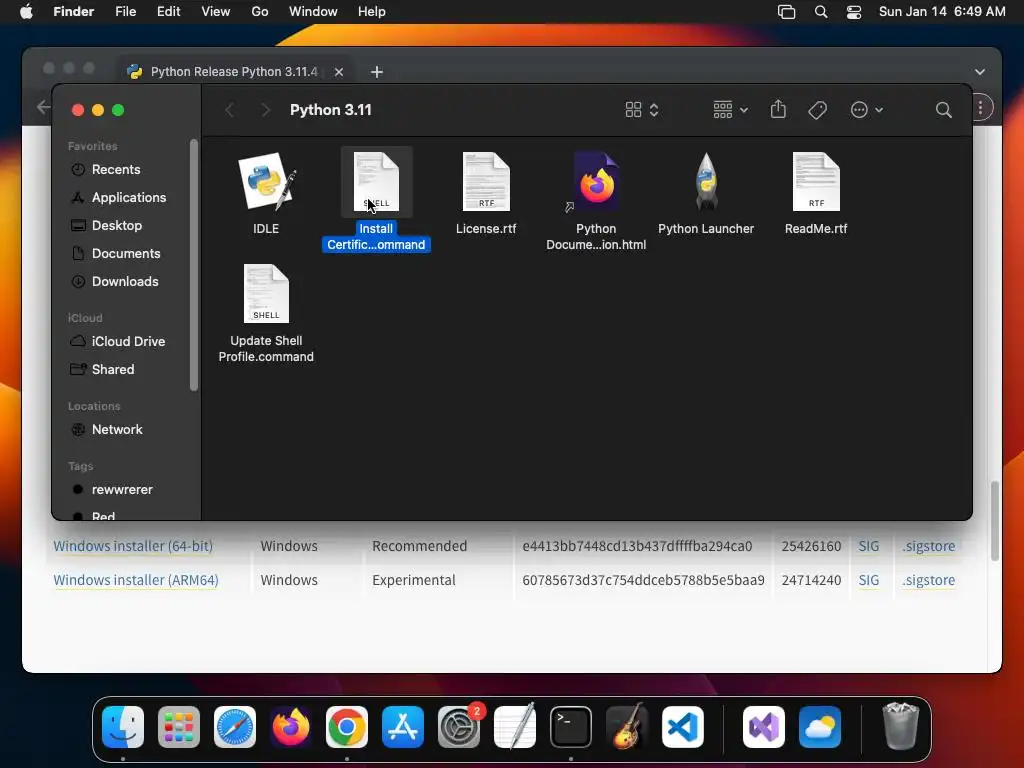Click the Finder search magnifier icon
This screenshot has width=1024, height=768.
(943, 110)
